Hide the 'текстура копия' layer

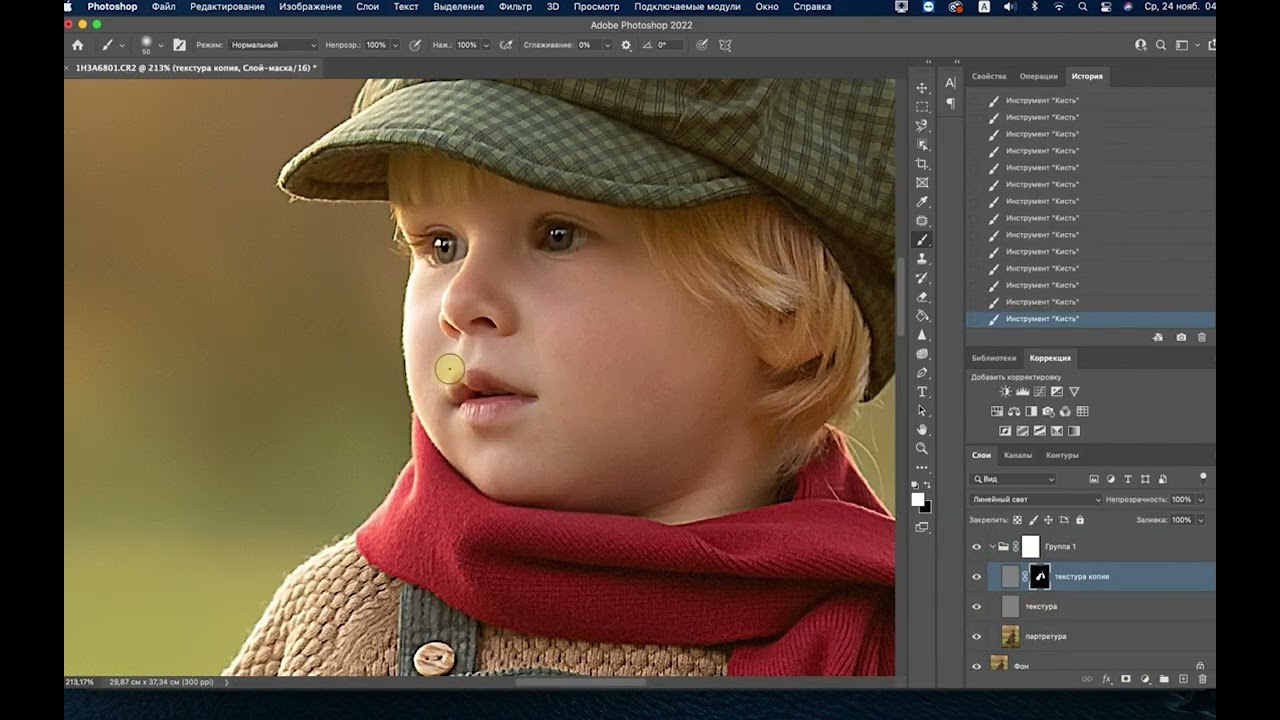pyautogui.click(x=977, y=577)
